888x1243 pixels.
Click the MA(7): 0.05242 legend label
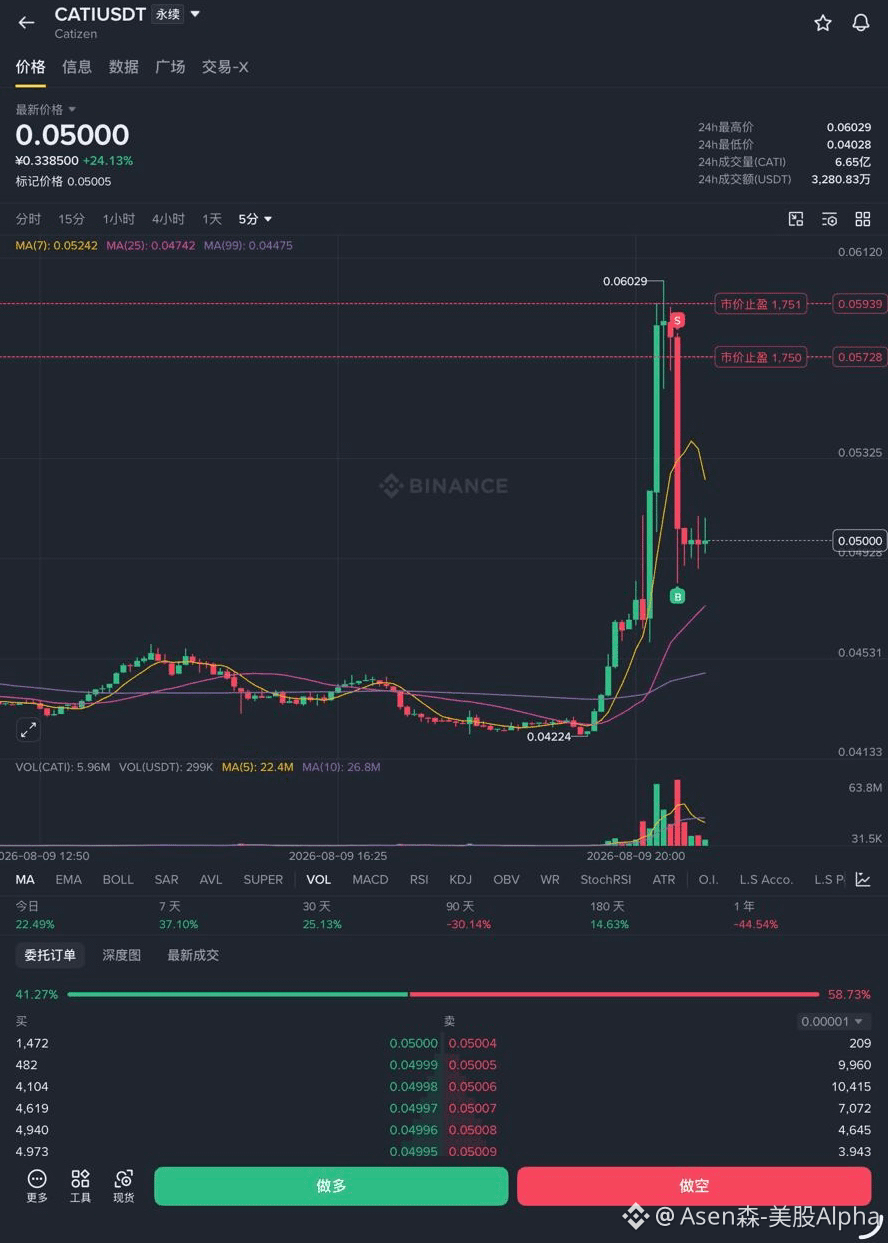pyautogui.click(x=56, y=245)
